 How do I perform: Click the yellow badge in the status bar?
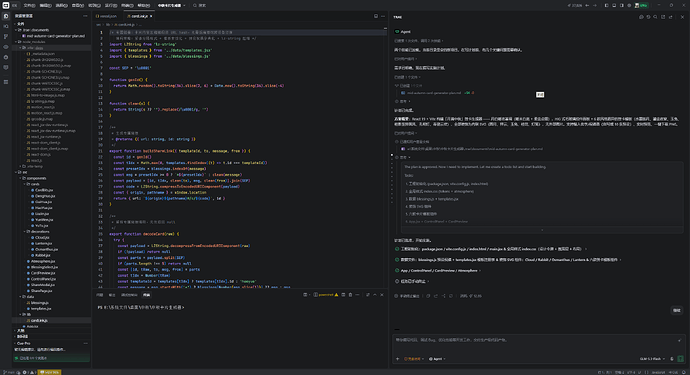click(x=49, y=372)
